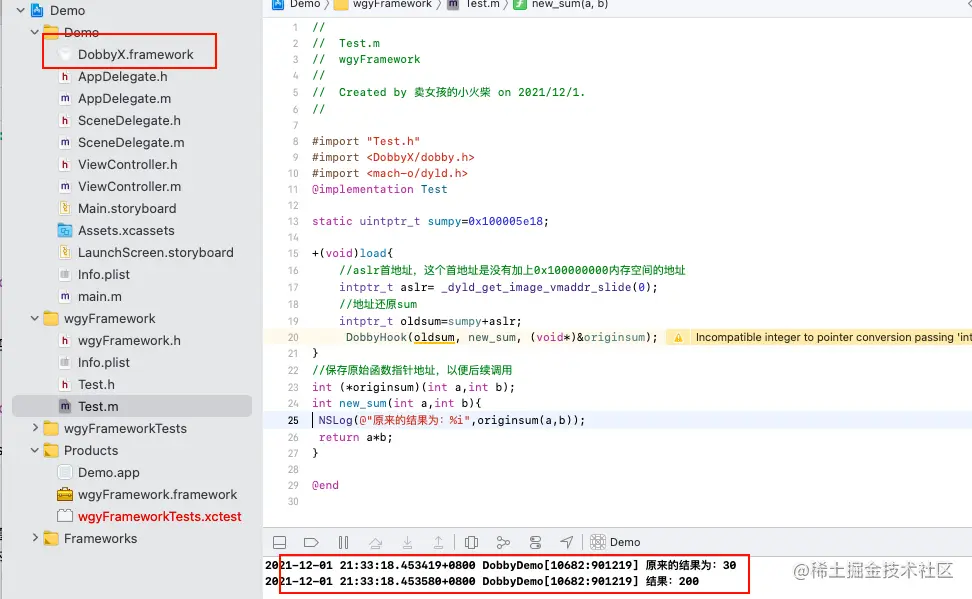Hide the debug area toggle icon
Image resolution: width=972 pixels, height=599 pixels.
(x=280, y=543)
